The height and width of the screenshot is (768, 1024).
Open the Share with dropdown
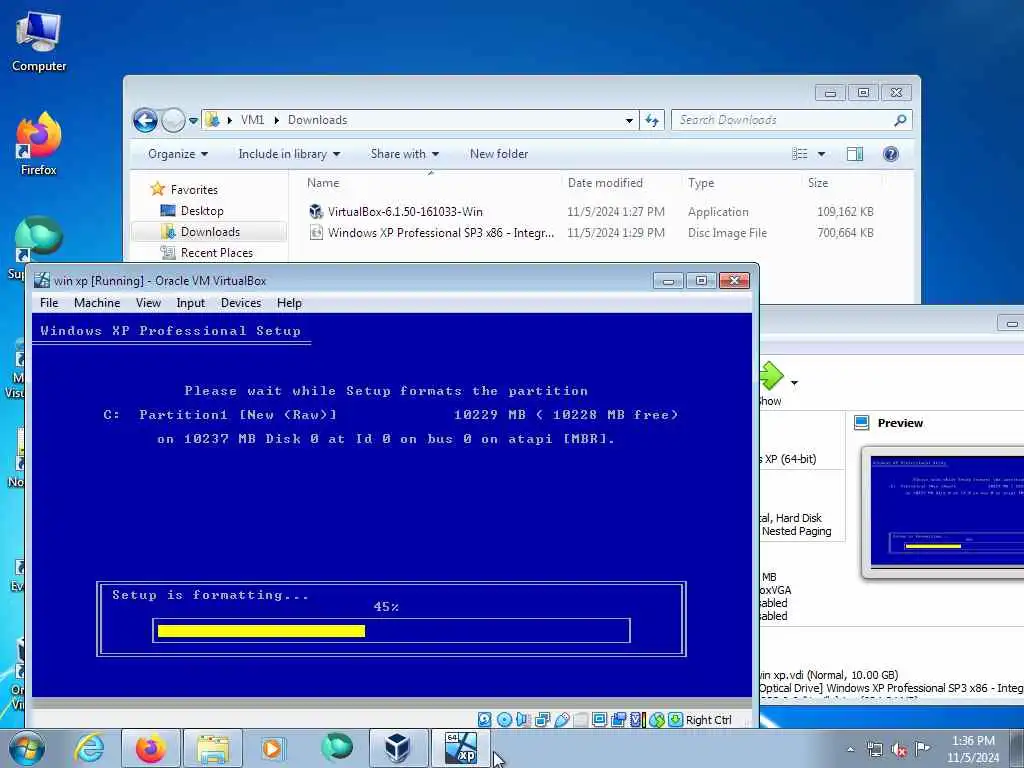tap(404, 154)
